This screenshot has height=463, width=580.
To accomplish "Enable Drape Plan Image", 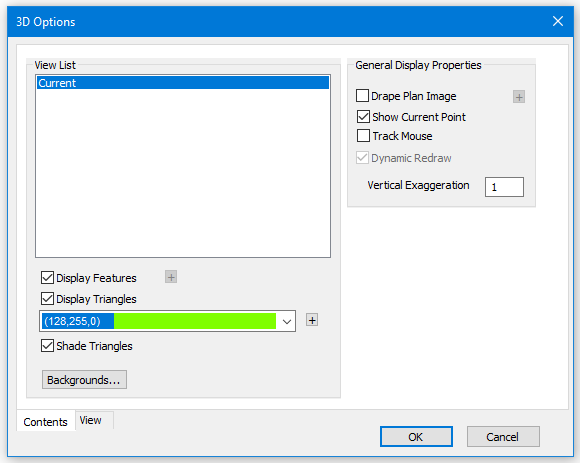I will (362, 96).
